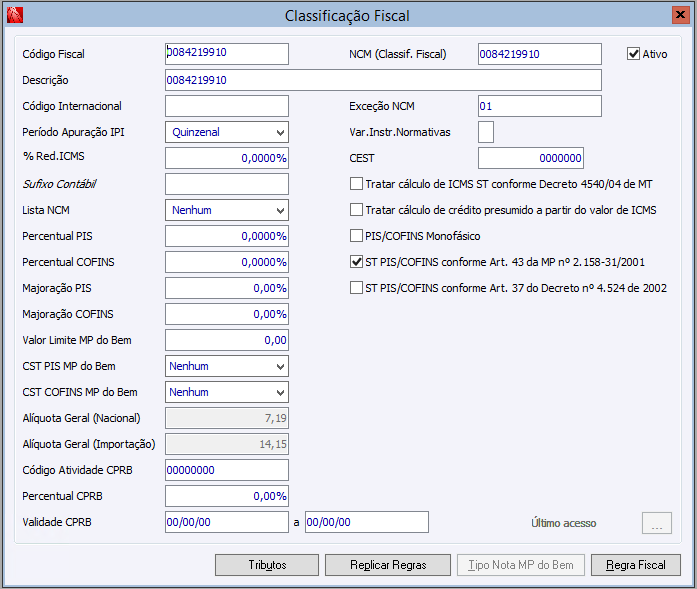The width and height of the screenshot is (697, 589).
Task: Tick crédito presumido ICMS calculation checkbox
Action: pyautogui.click(x=356, y=210)
